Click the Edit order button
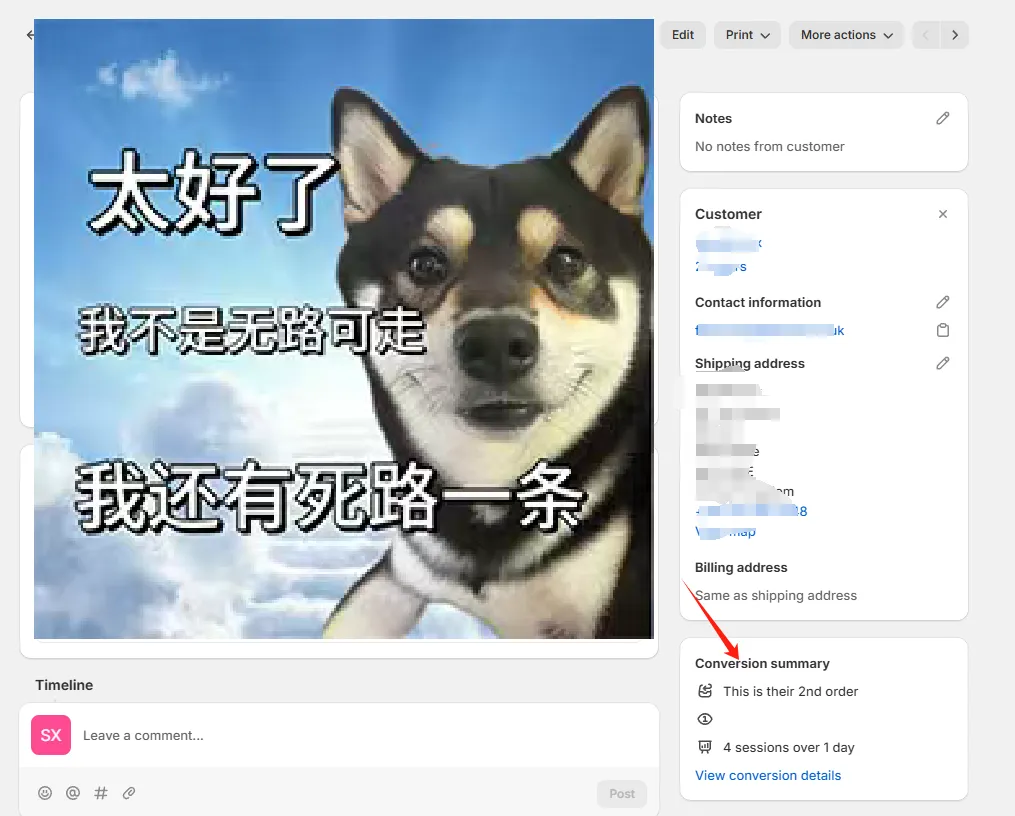Screen dimensions: 1015x816 [683, 35]
